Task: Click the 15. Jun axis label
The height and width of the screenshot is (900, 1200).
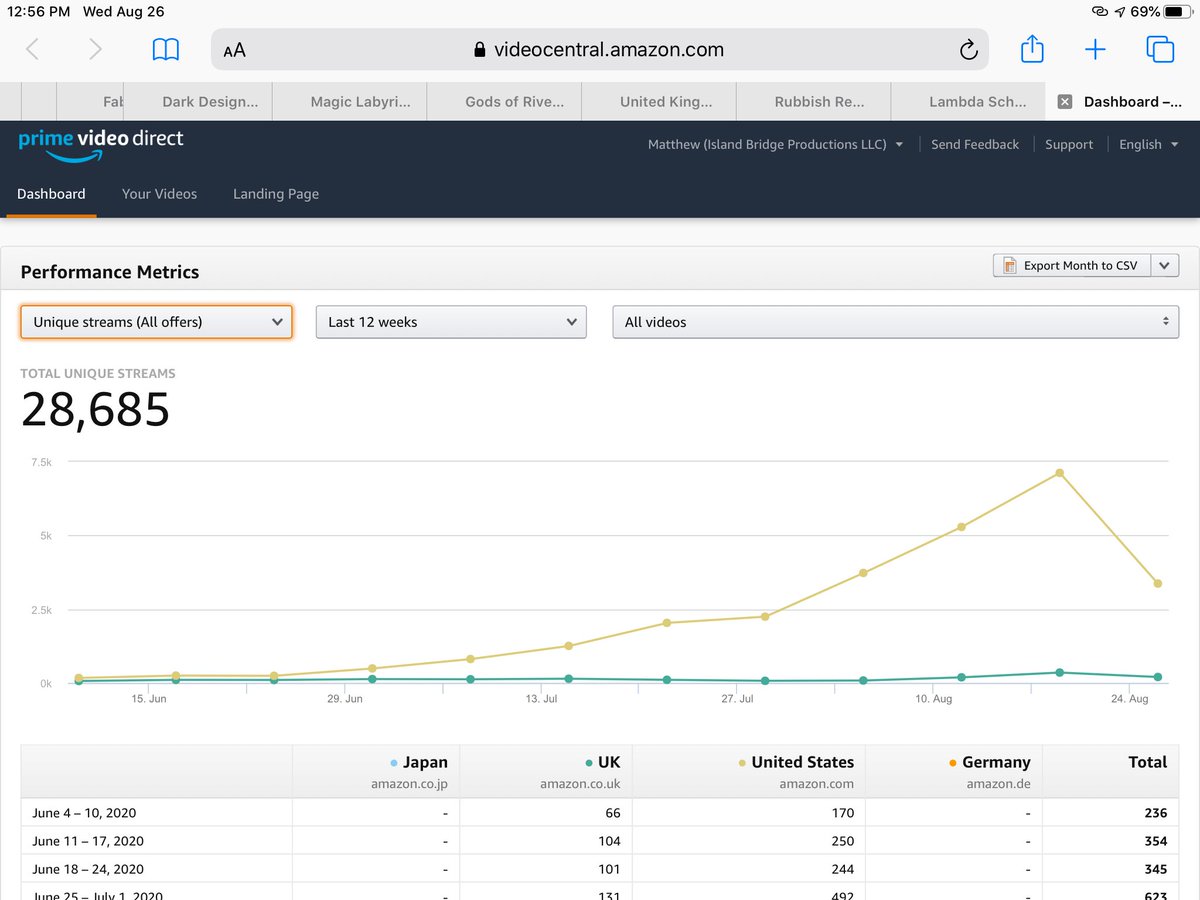Action: (149, 699)
